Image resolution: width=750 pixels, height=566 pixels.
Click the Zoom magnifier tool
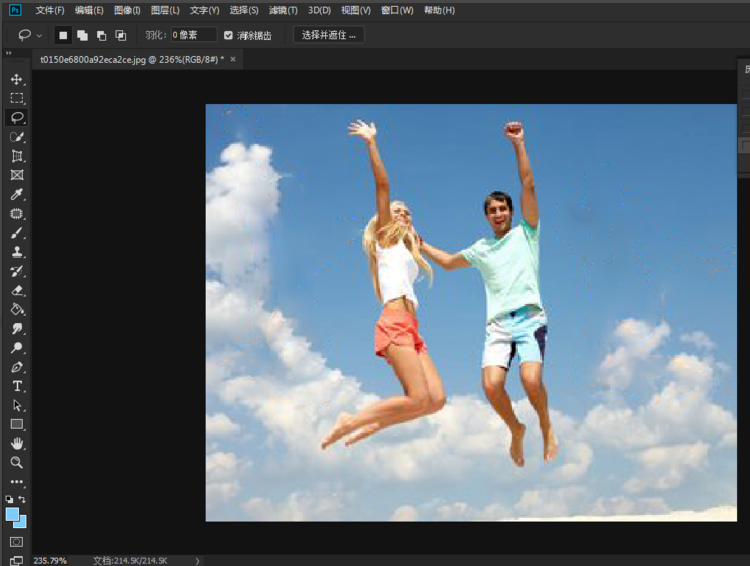pos(17,462)
